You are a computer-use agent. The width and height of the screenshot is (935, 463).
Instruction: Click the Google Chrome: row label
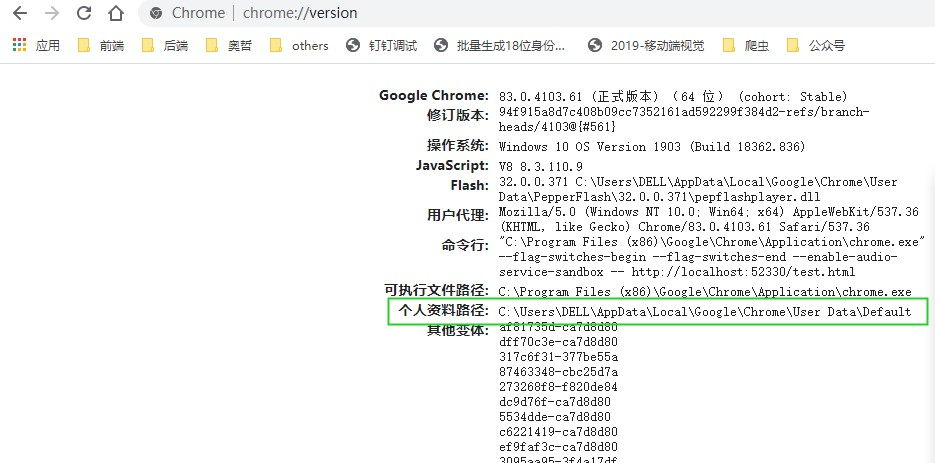[434, 95]
